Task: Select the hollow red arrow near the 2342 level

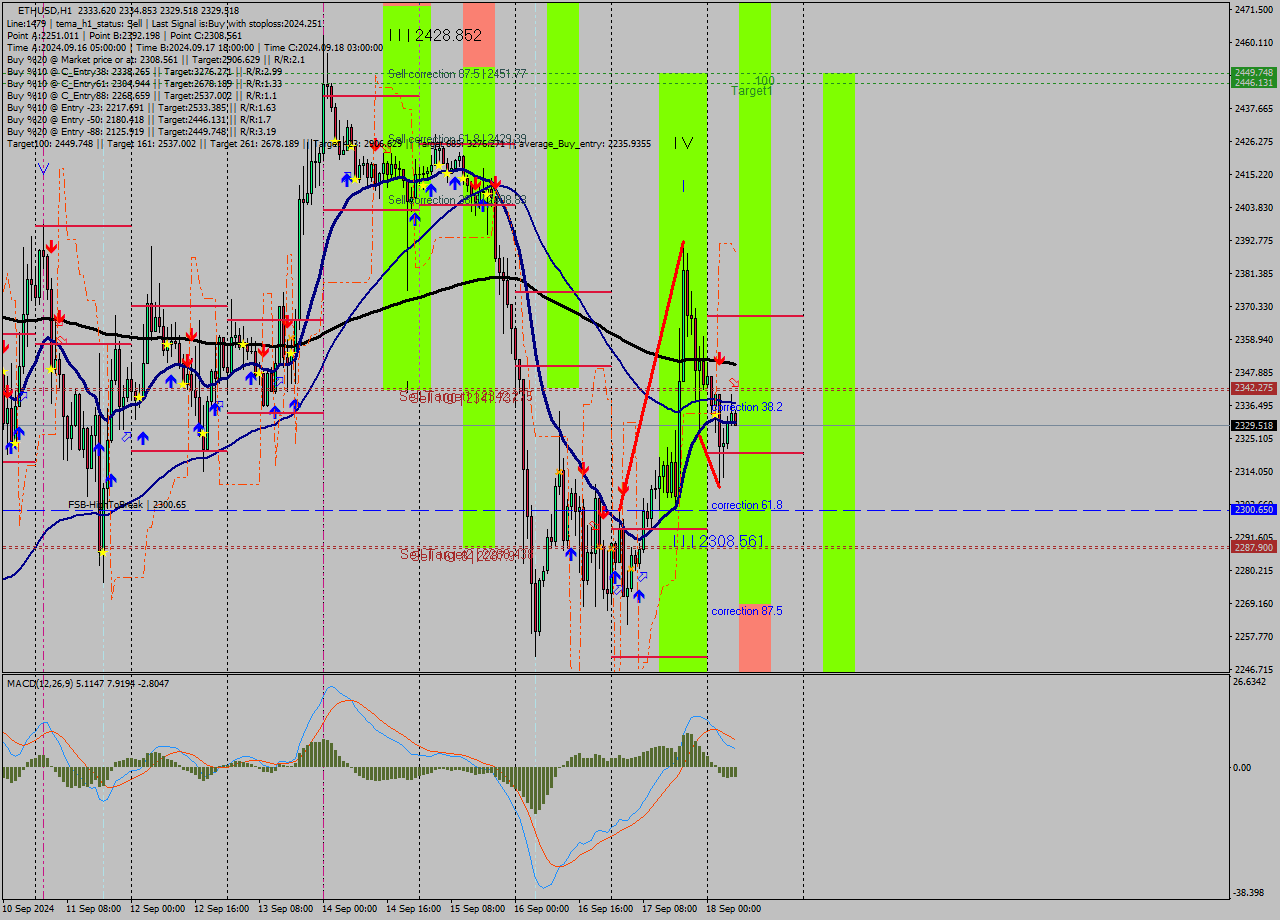Action: [734, 383]
